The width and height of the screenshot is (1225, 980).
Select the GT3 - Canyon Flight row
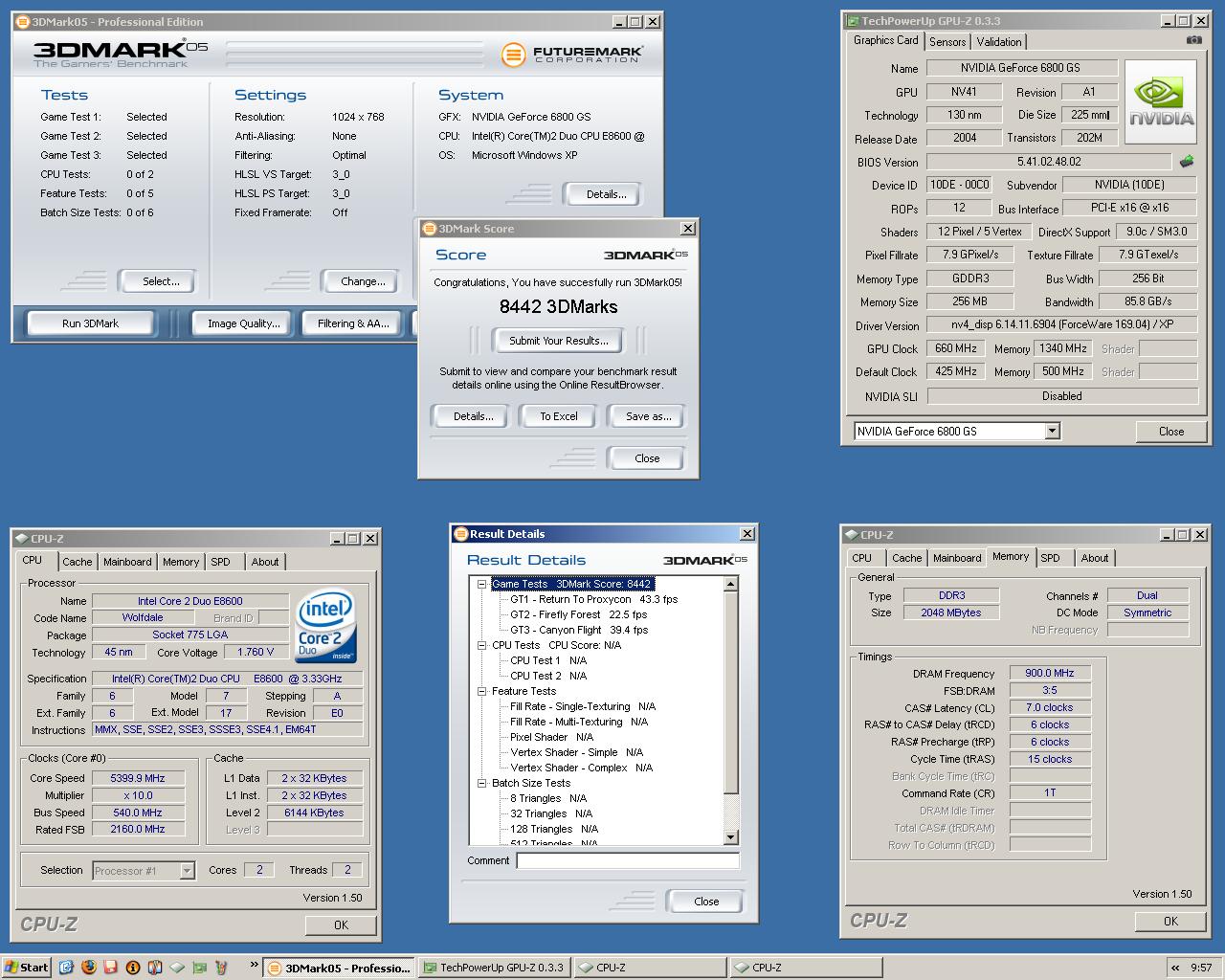pos(579,630)
